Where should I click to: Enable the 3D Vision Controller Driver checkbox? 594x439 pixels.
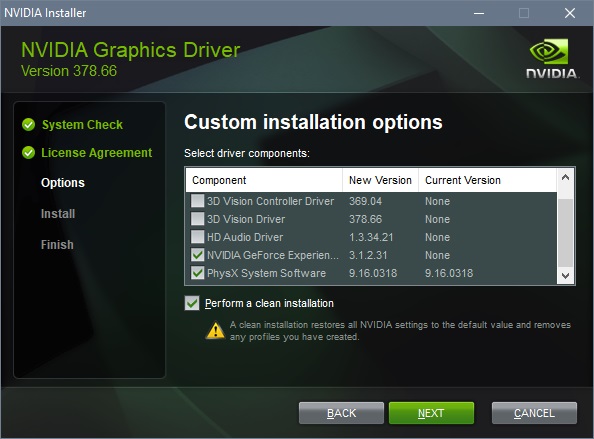coord(197,201)
